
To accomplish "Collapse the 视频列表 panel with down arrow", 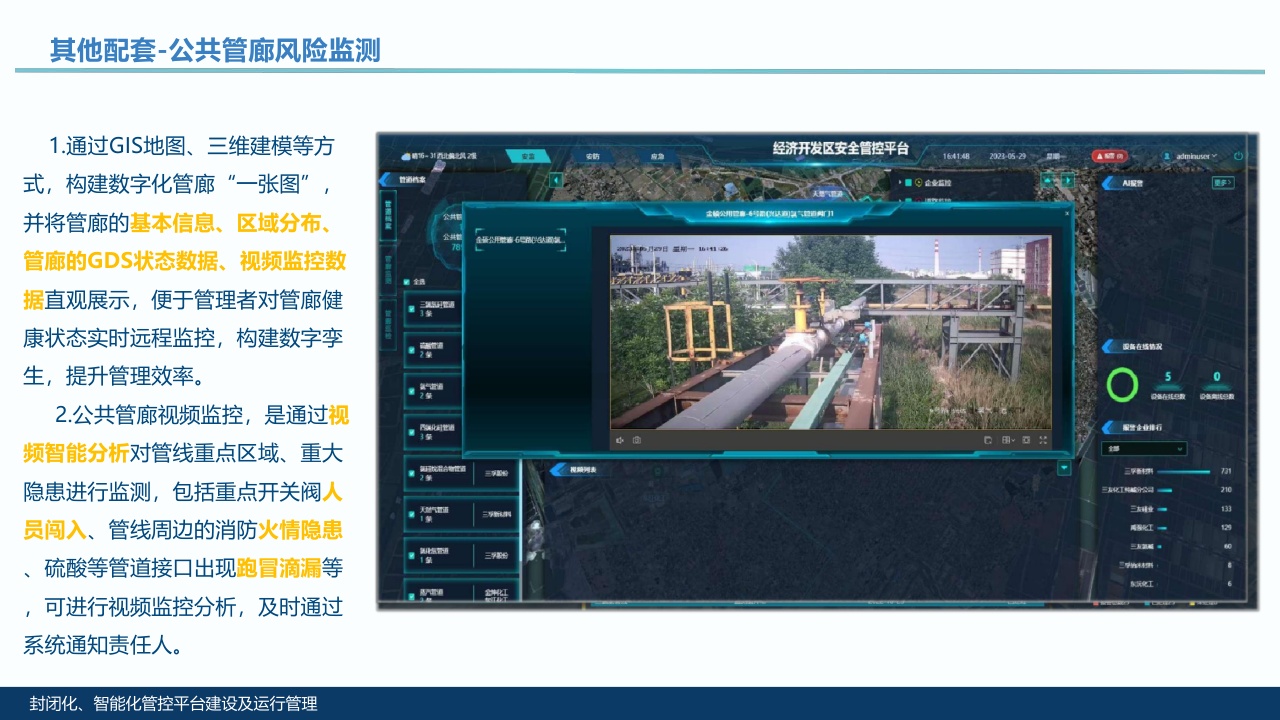I will coord(1064,467).
